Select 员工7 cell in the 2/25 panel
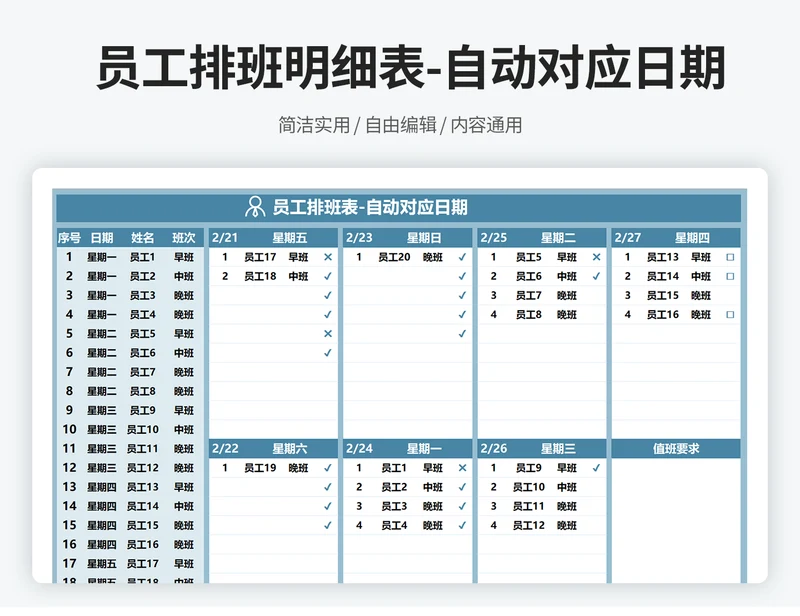 528,295
